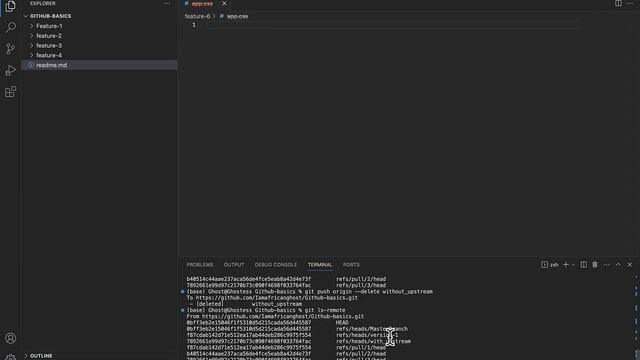
Task: Click the feature-6 breadcrumb
Action: pos(197,16)
